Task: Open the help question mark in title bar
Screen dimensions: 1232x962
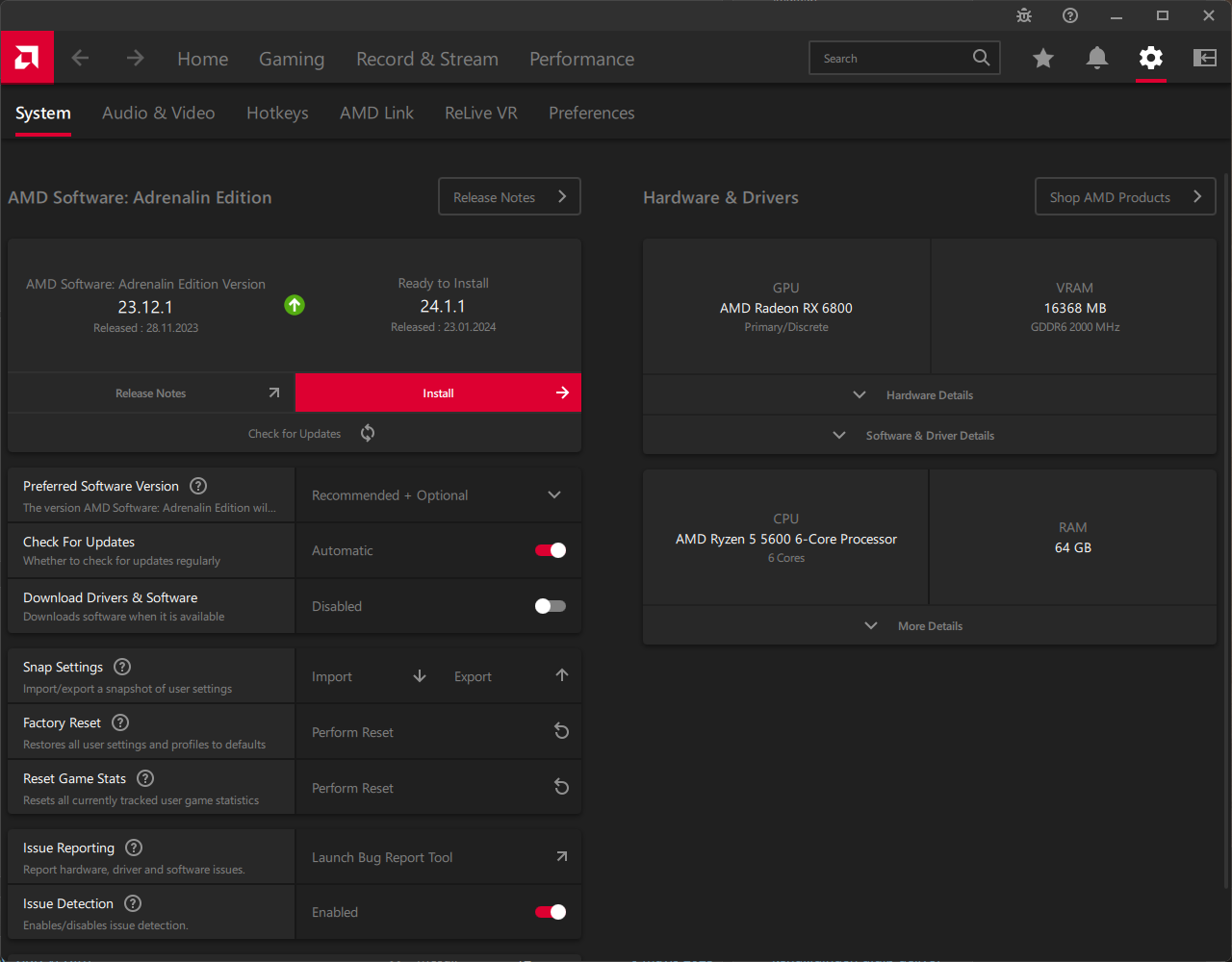Action: click(x=1070, y=15)
